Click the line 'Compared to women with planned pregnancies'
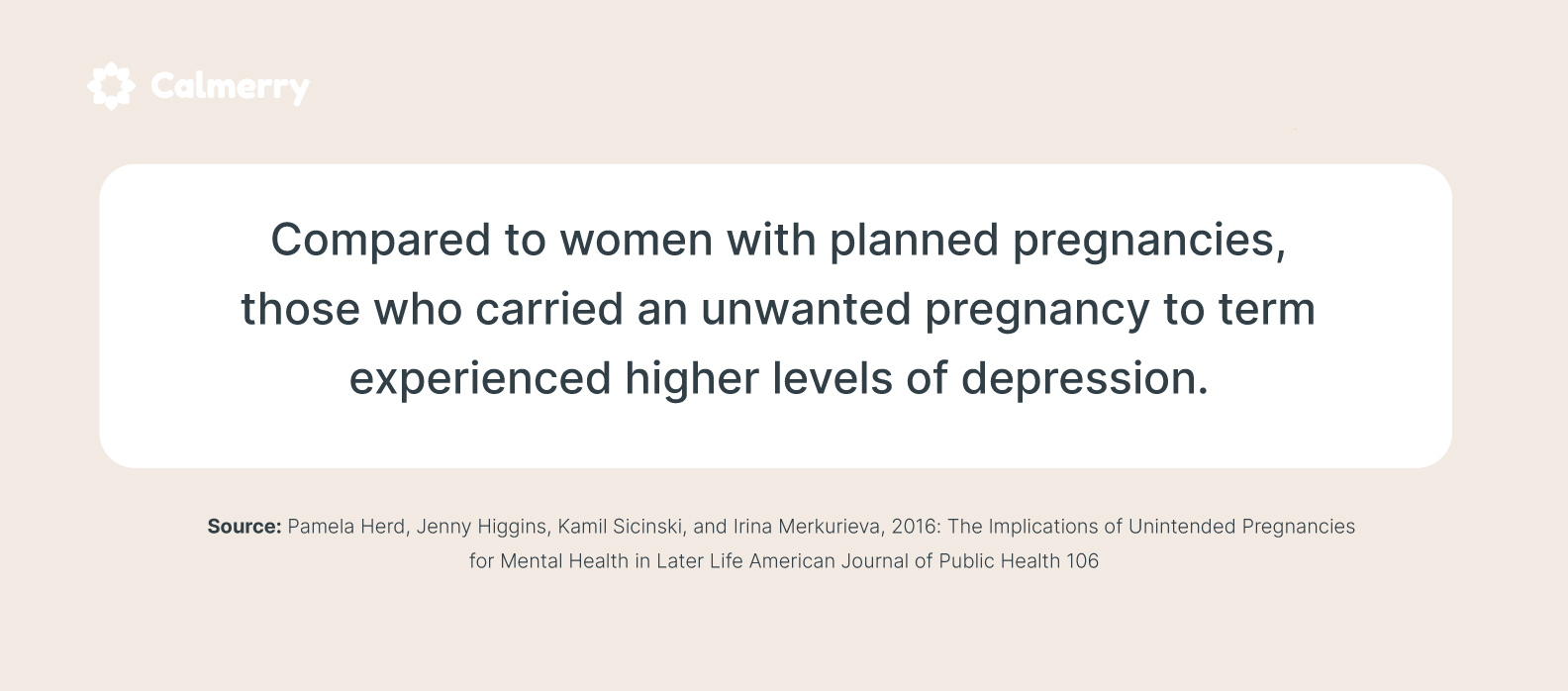The width and height of the screenshot is (1568, 691). click(x=778, y=241)
